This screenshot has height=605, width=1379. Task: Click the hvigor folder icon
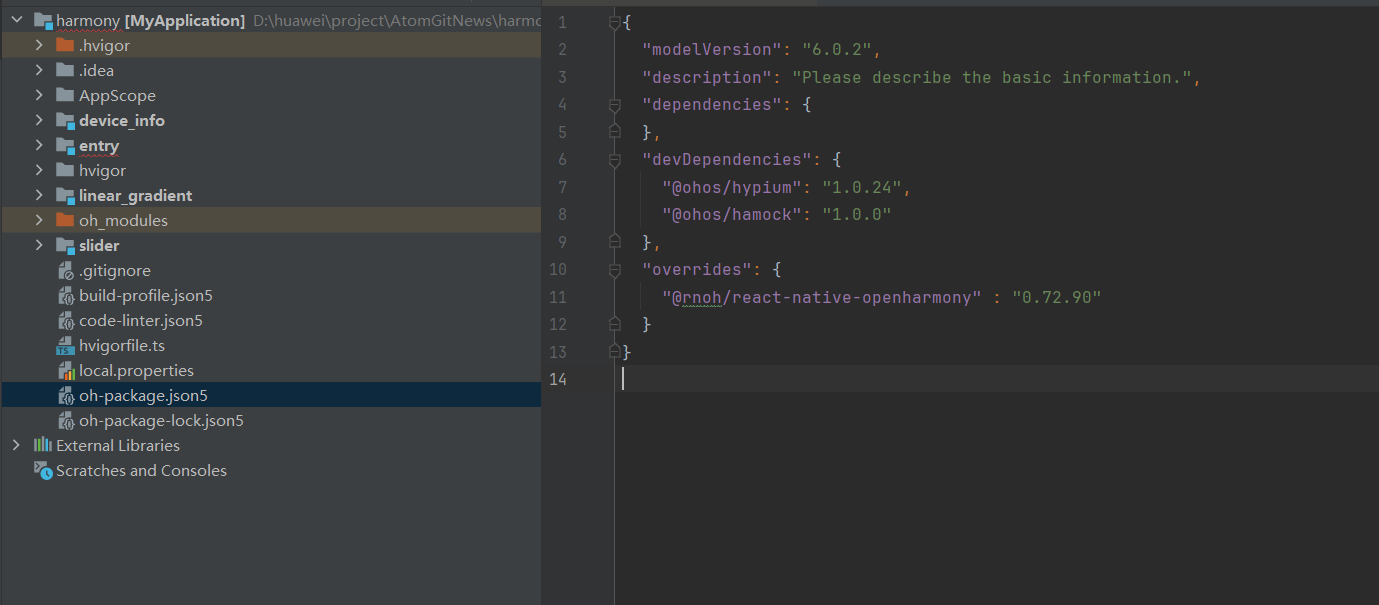(65, 170)
